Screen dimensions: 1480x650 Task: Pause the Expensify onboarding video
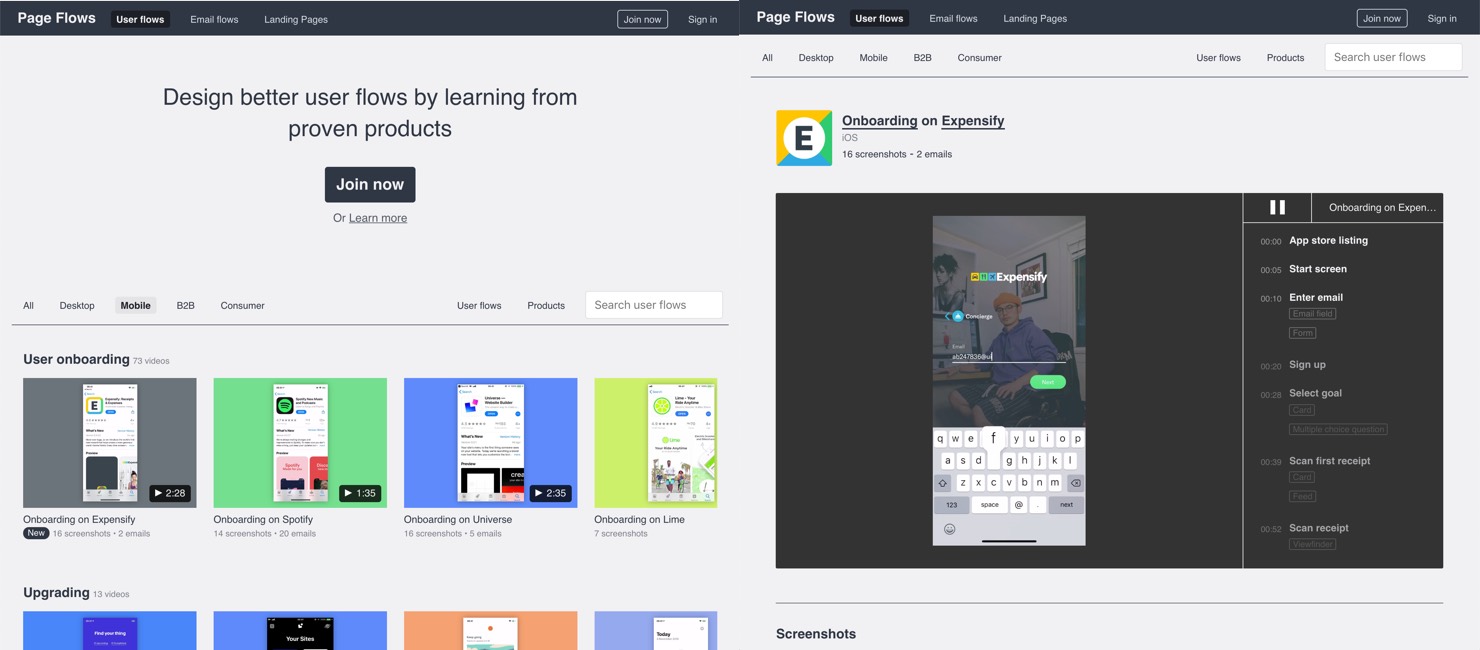(1277, 207)
